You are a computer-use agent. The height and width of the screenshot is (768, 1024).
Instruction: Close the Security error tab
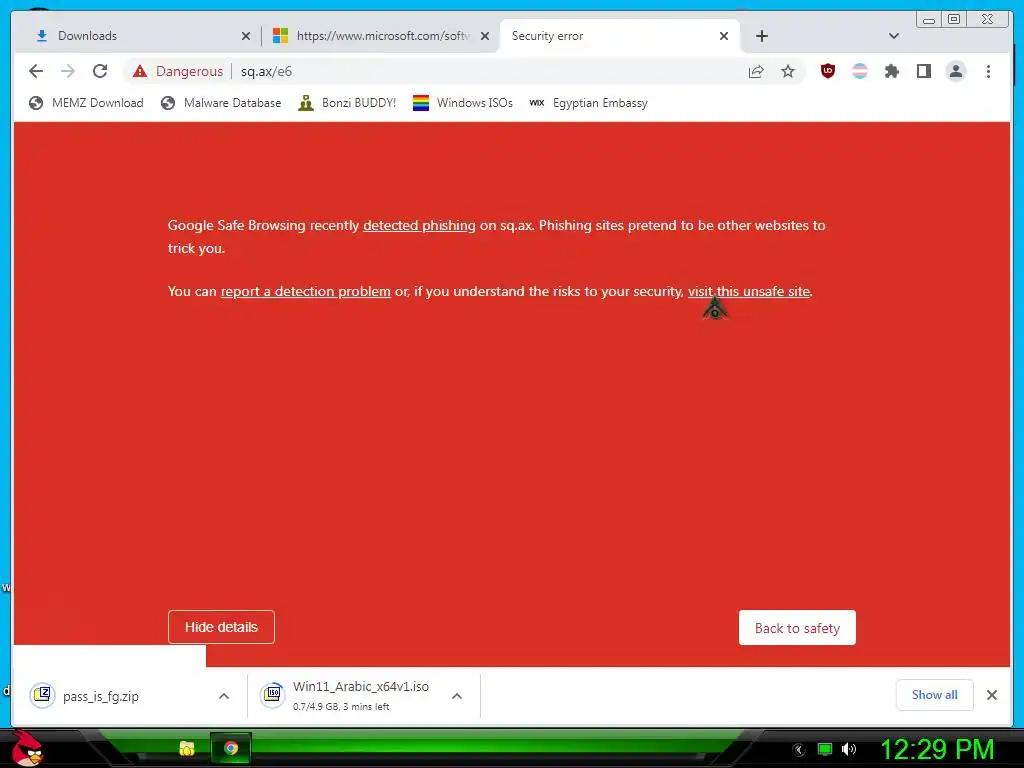724,36
